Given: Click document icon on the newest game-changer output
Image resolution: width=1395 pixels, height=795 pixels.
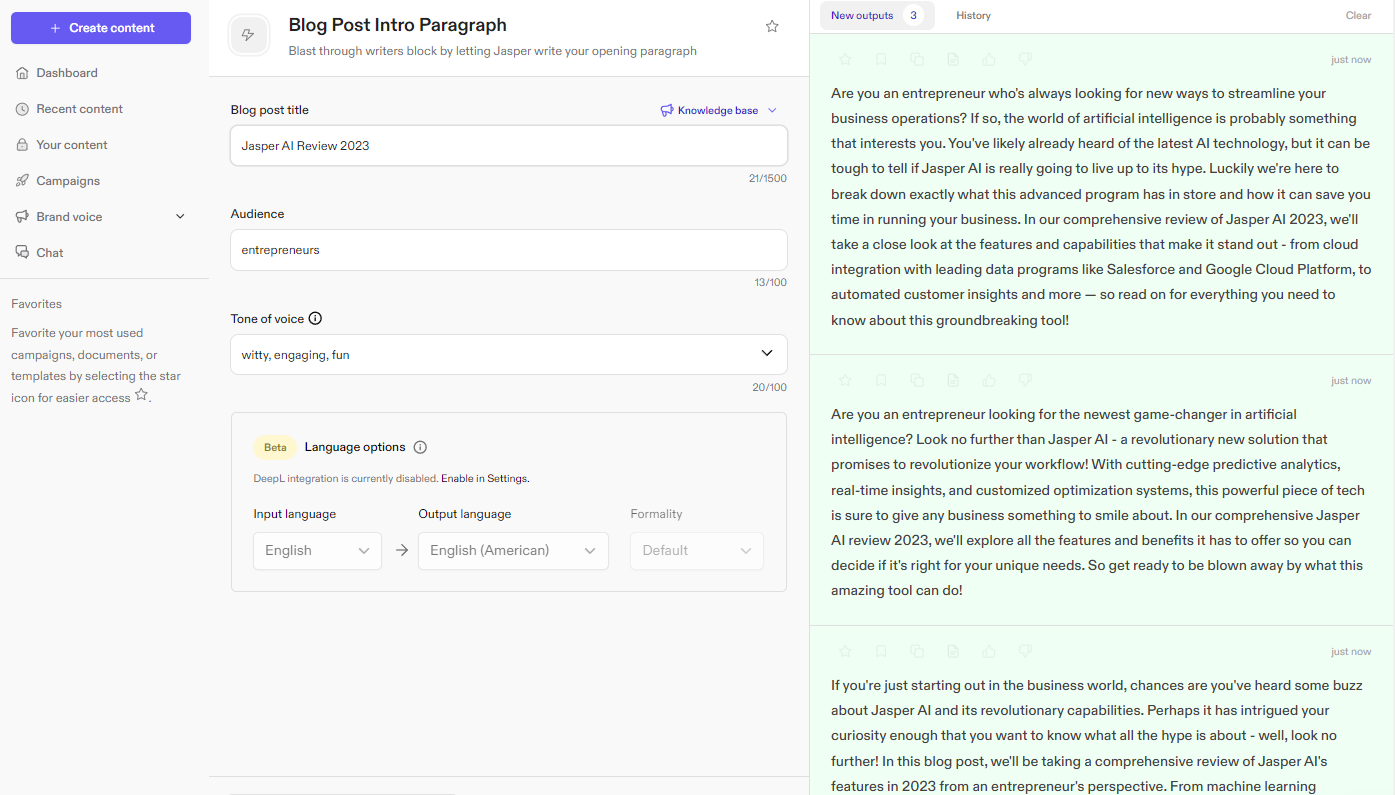Looking at the screenshot, I should pyautogui.click(x=953, y=381).
